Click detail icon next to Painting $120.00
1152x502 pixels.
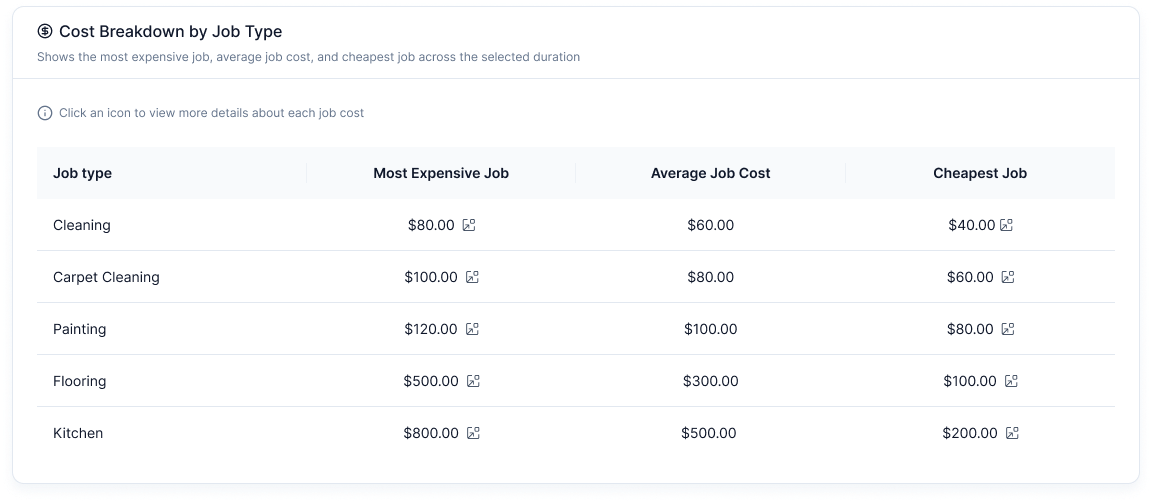pos(472,329)
